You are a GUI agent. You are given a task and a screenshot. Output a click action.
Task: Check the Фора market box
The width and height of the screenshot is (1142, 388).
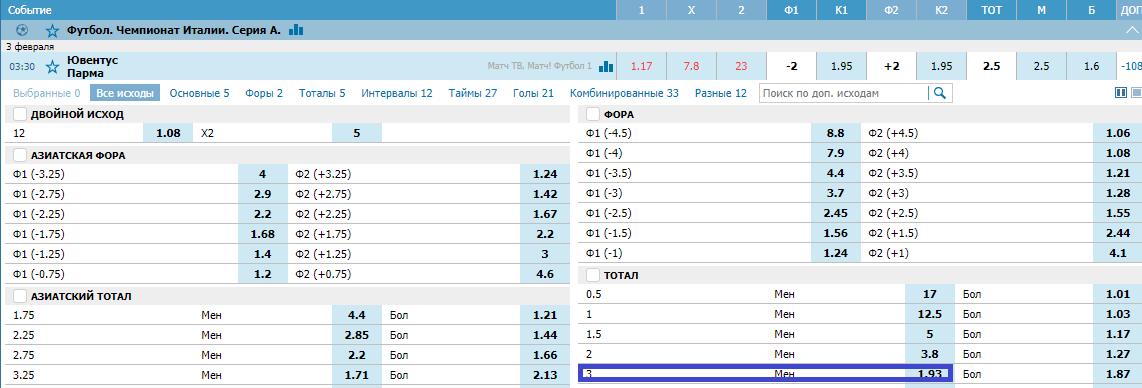593,114
